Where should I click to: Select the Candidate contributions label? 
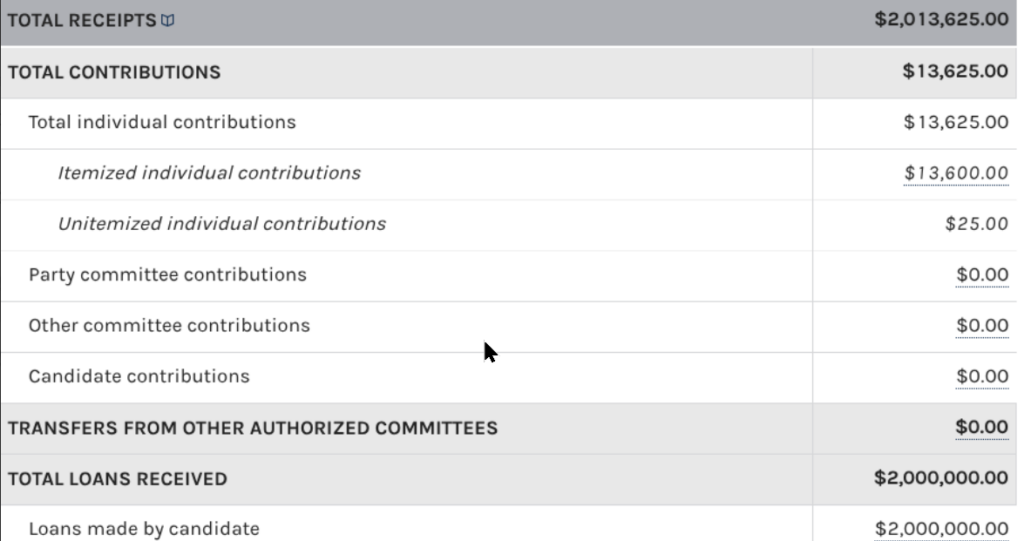click(x=139, y=376)
